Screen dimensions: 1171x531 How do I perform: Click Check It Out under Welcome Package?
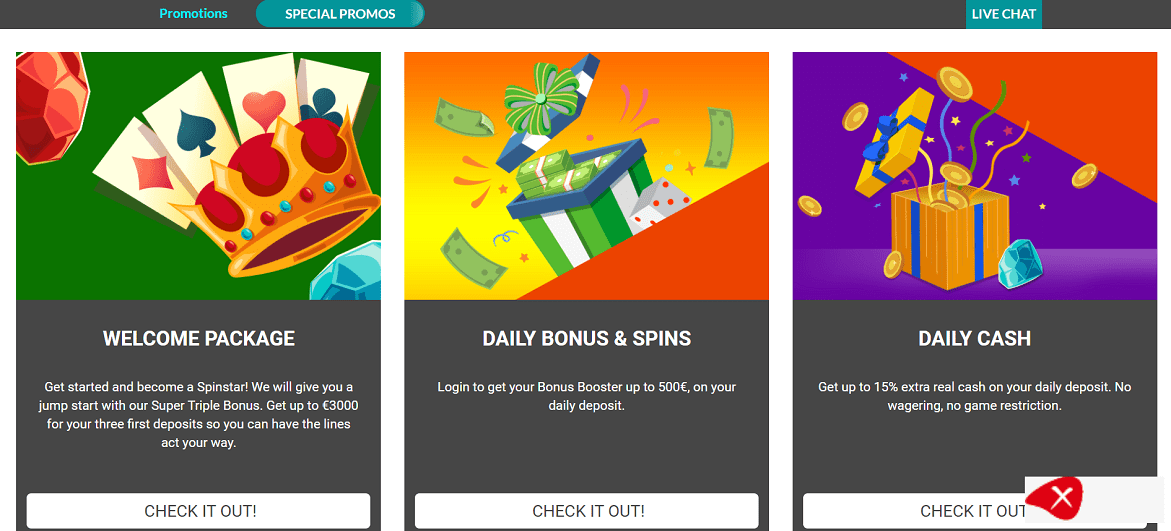pos(199,511)
